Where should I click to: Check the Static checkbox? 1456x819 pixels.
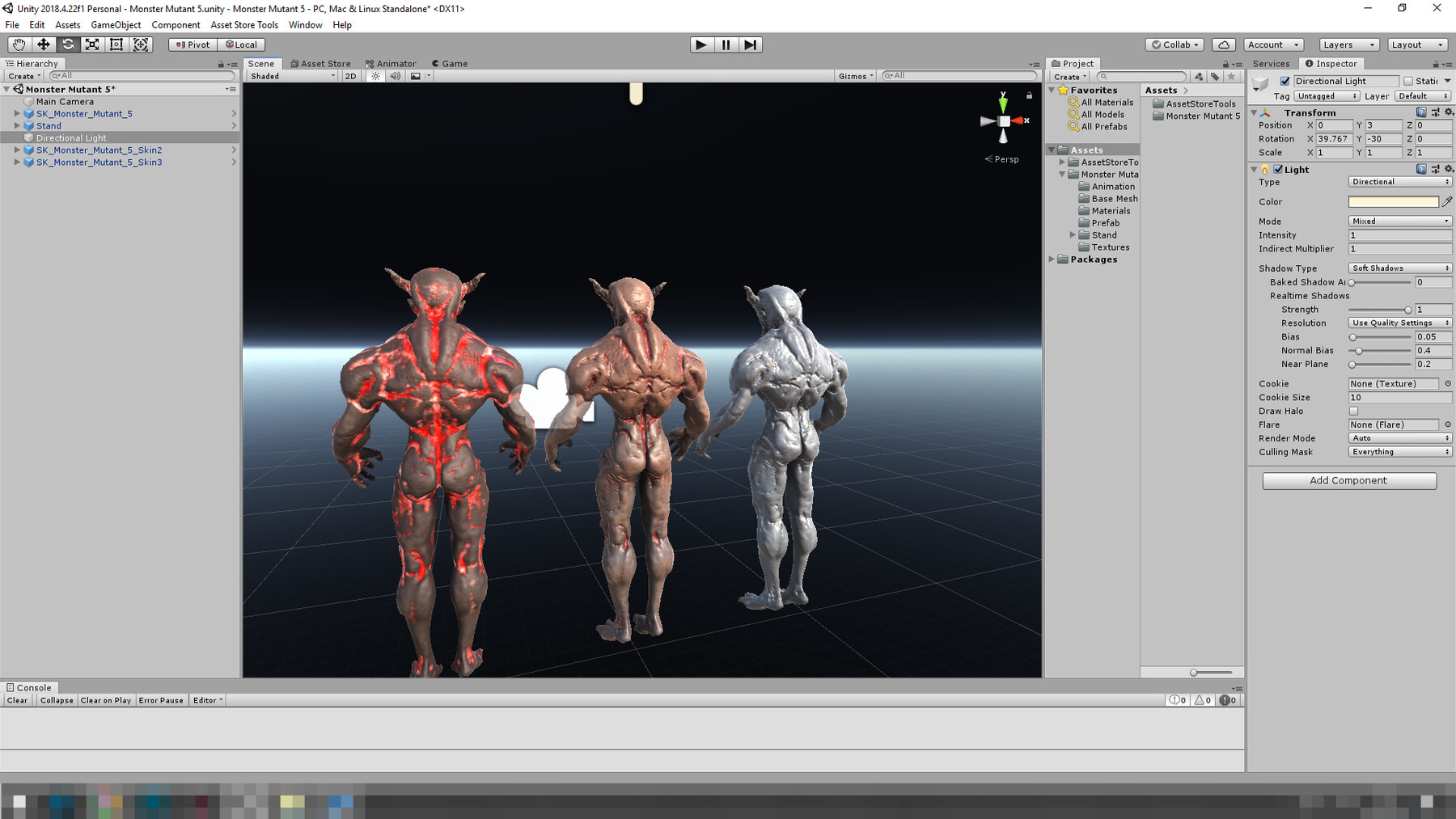(x=1408, y=81)
